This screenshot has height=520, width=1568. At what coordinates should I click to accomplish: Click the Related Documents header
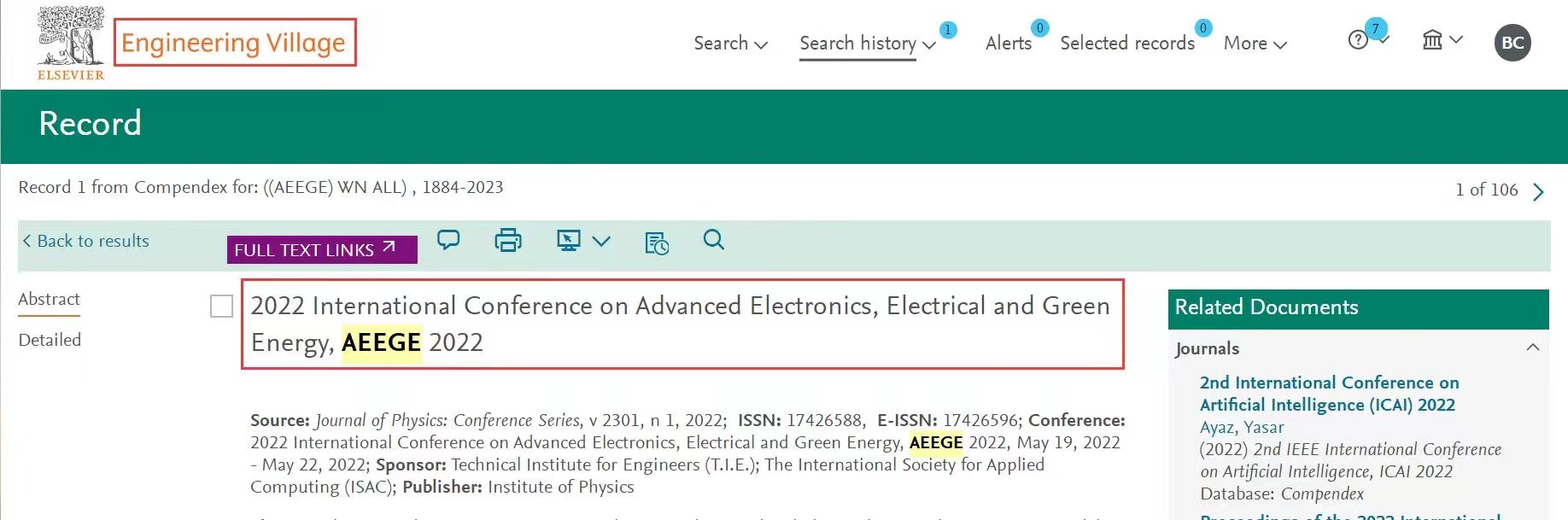[x=1358, y=308]
